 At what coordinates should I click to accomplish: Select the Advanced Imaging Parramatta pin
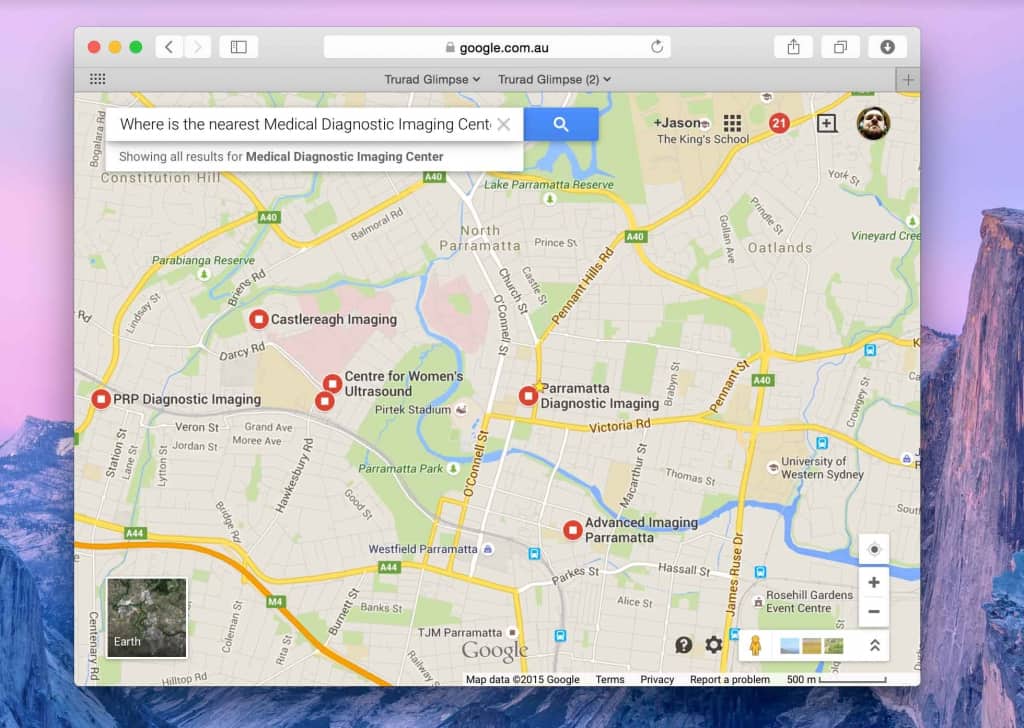click(573, 530)
